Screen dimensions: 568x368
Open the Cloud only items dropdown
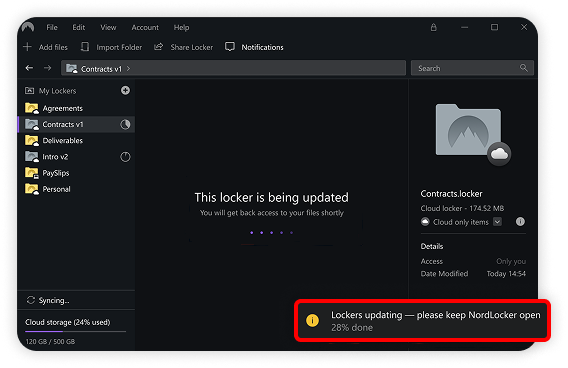tap(497, 222)
